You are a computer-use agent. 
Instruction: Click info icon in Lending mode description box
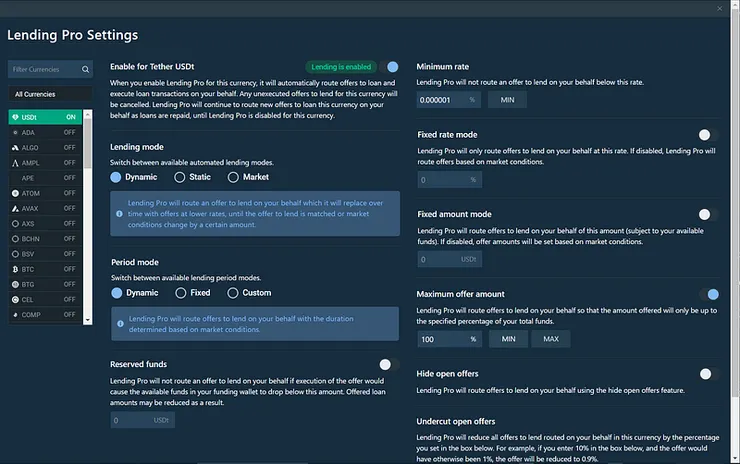tap(119, 214)
